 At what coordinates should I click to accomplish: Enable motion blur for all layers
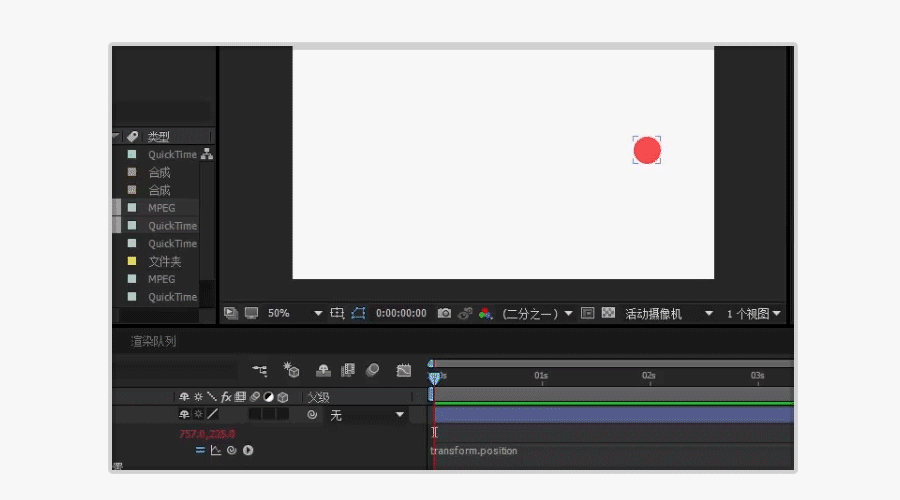coord(372,371)
